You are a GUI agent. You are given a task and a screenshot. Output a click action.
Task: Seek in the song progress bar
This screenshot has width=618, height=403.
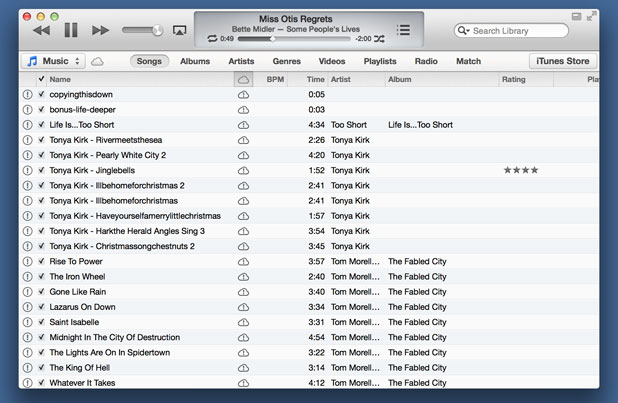294,39
